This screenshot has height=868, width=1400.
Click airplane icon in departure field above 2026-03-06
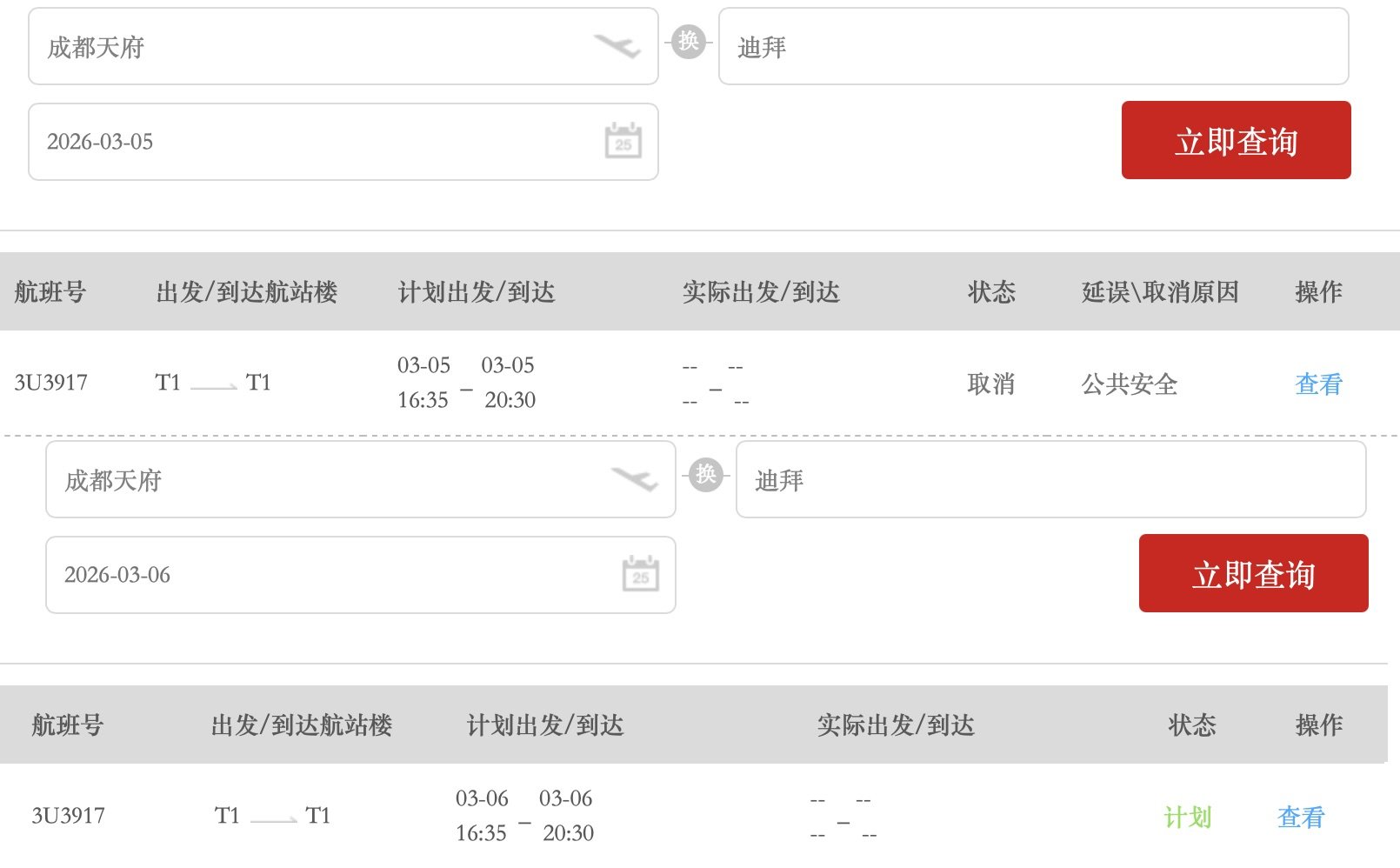(x=634, y=478)
